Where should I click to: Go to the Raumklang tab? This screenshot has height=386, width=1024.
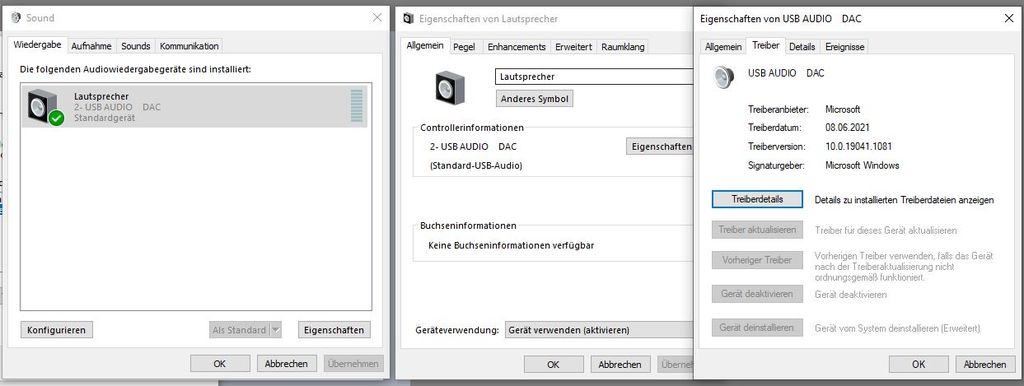[623, 46]
